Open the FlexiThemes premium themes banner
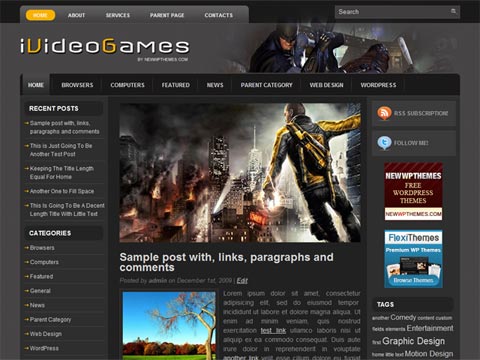 [x=413, y=259]
